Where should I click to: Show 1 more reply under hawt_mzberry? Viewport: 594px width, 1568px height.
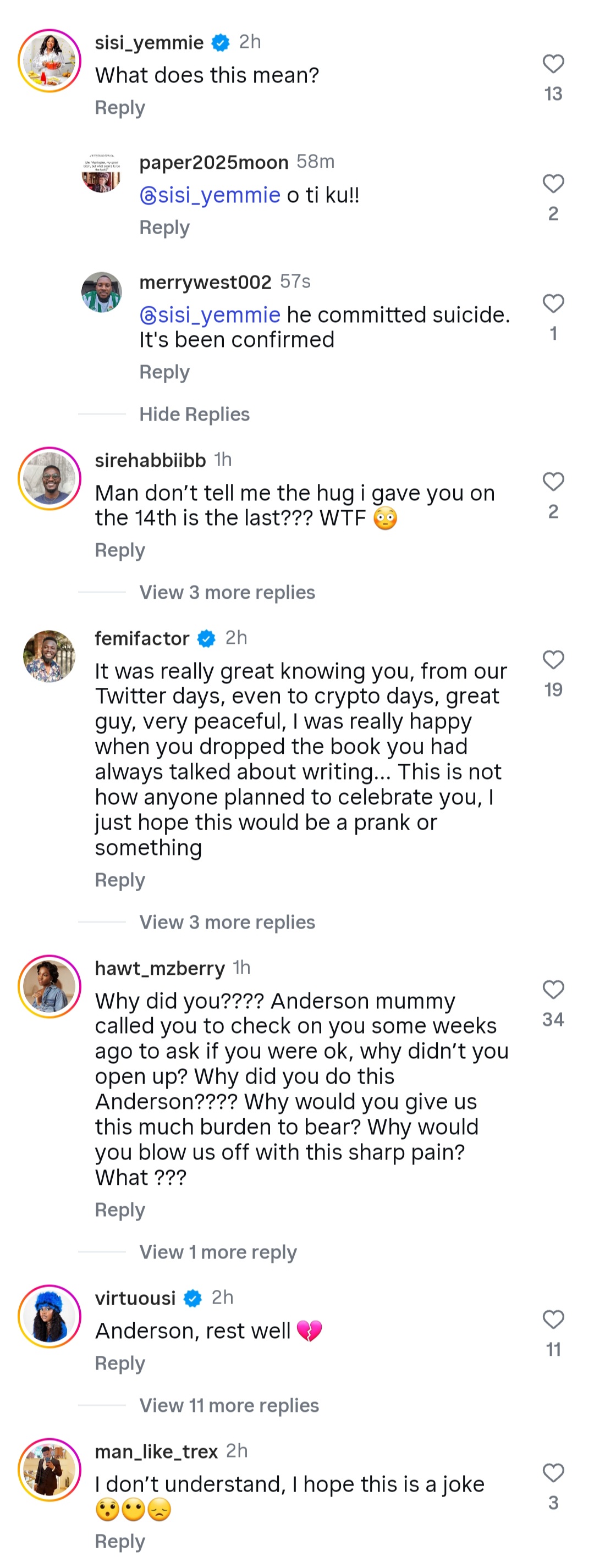tap(217, 1252)
